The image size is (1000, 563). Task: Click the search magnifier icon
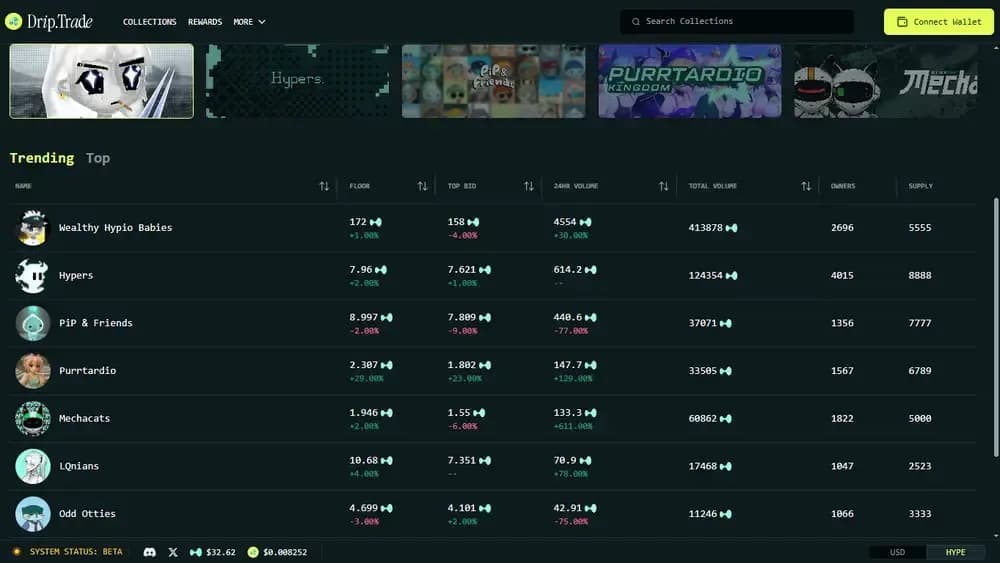636,22
